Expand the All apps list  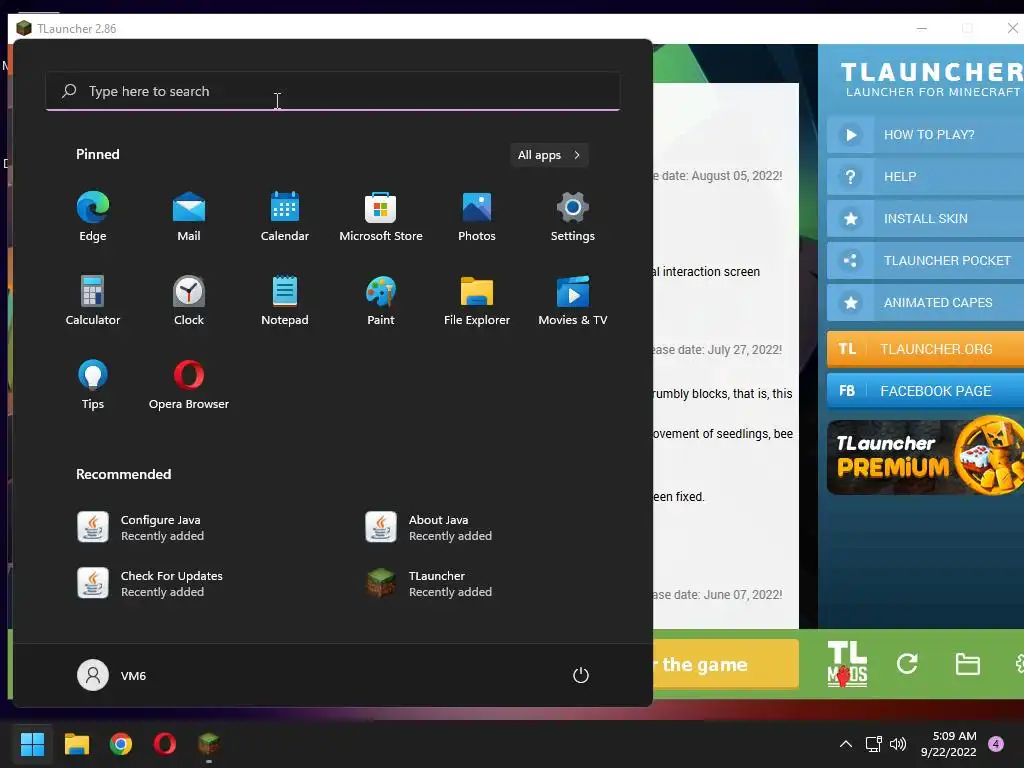click(x=549, y=155)
